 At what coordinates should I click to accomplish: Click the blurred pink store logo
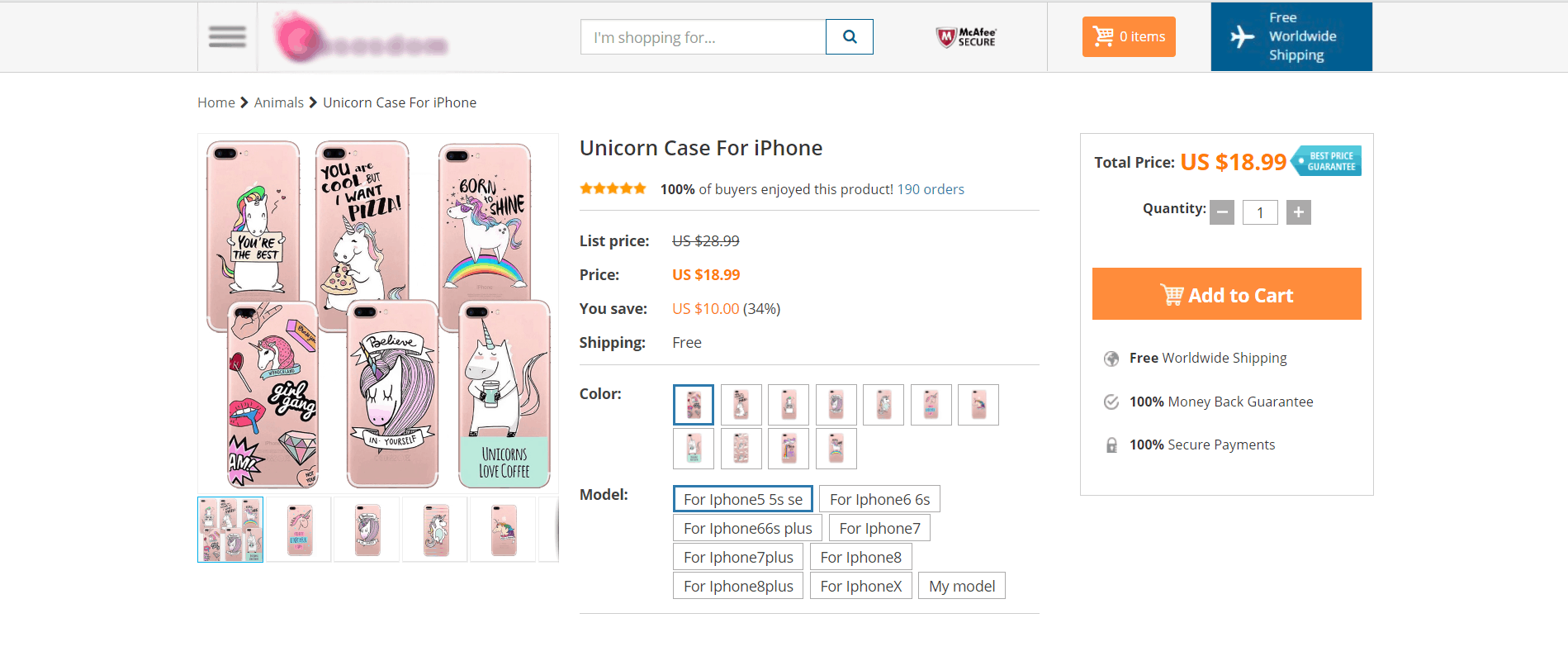pyautogui.click(x=360, y=39)
